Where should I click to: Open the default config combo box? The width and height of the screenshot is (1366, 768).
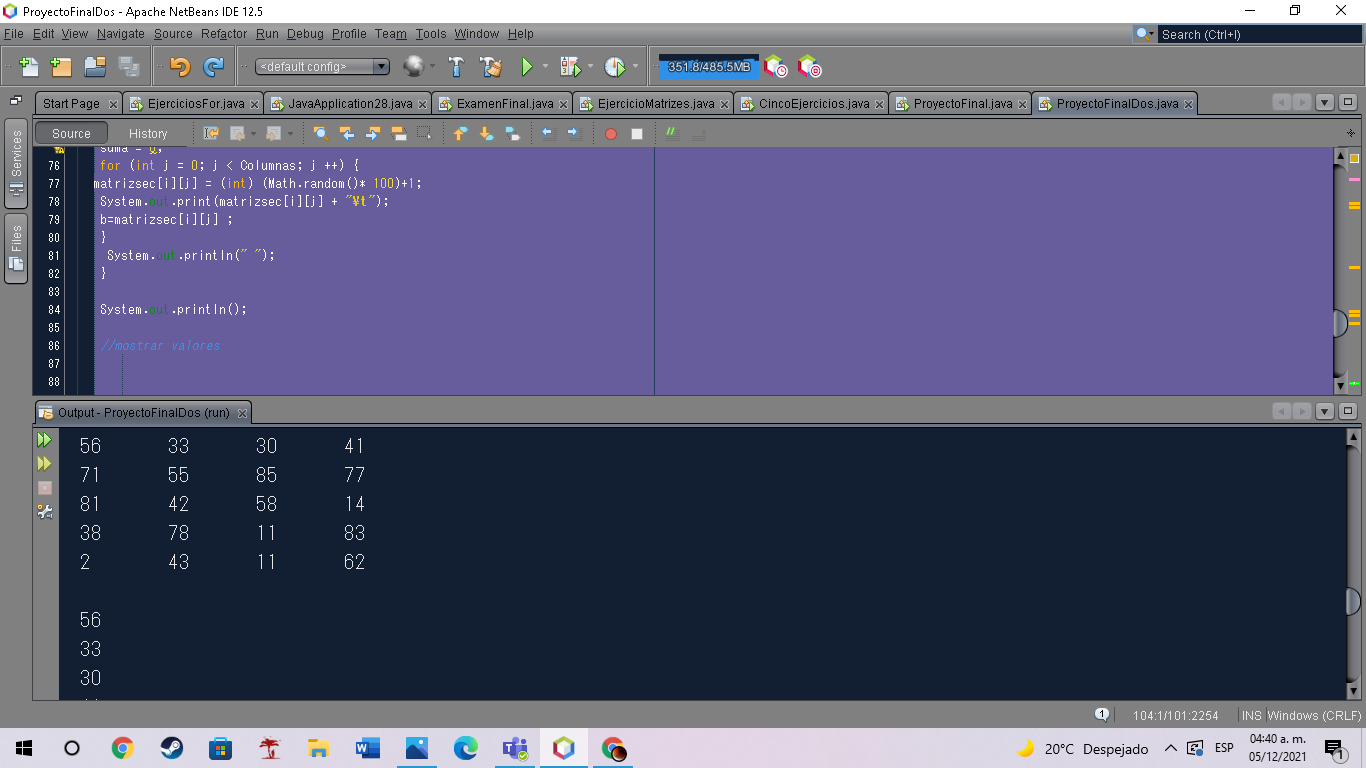tap(322, 67)
